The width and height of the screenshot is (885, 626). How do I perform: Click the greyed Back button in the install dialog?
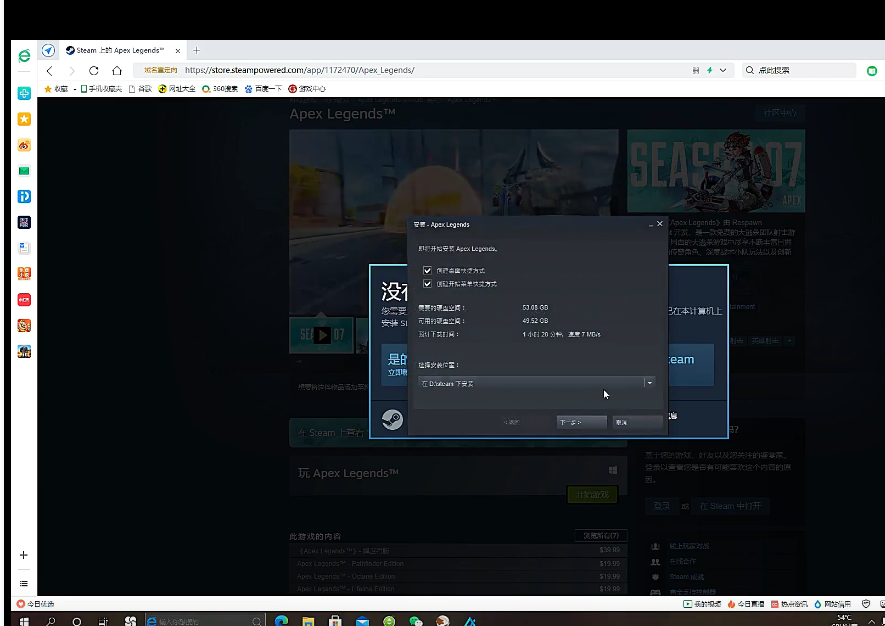coord(511,422)
